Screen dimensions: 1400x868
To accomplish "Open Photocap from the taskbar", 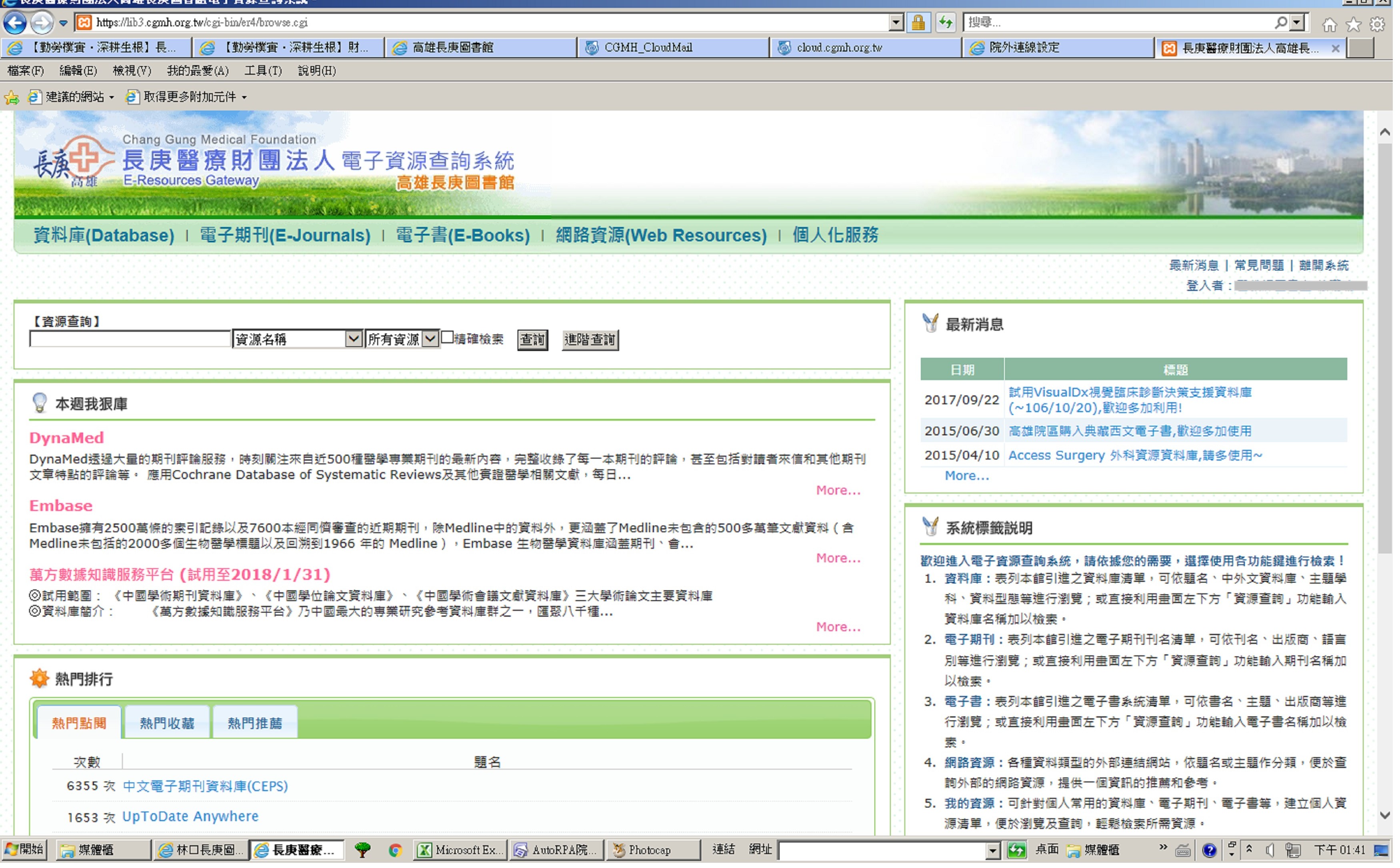I will [x=654, y=851].
